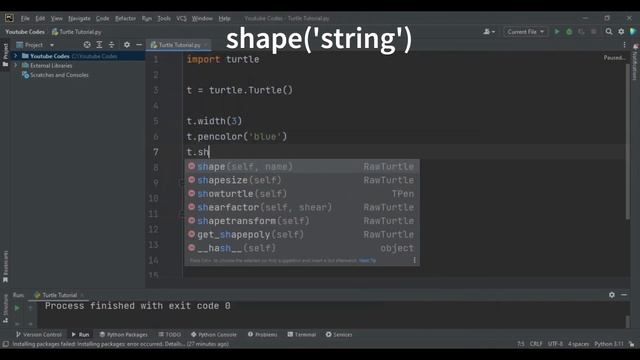Image resolution: width=640 pixels, height=360 pixels.
Task: Open Search Everywhere magnifier icon
Action: pyautogui.click(x=609, y=31)
